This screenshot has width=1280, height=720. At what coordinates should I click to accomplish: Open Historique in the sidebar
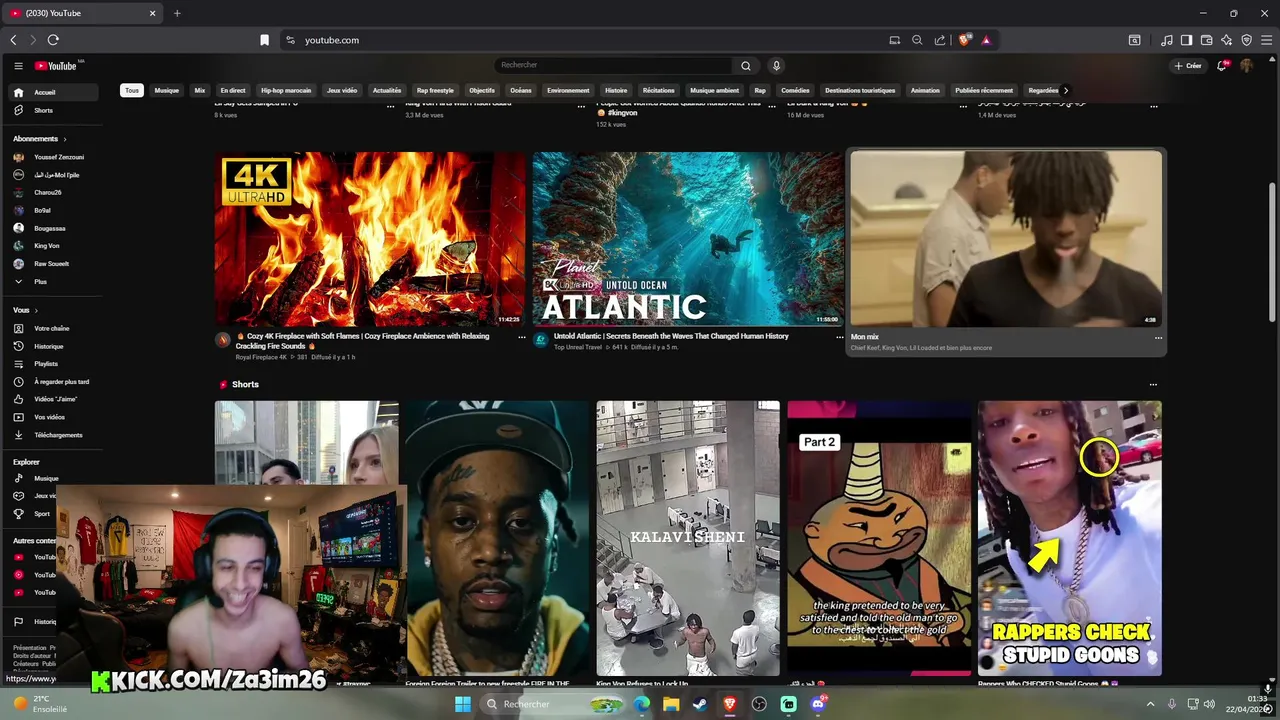click(x=50, y=346)
